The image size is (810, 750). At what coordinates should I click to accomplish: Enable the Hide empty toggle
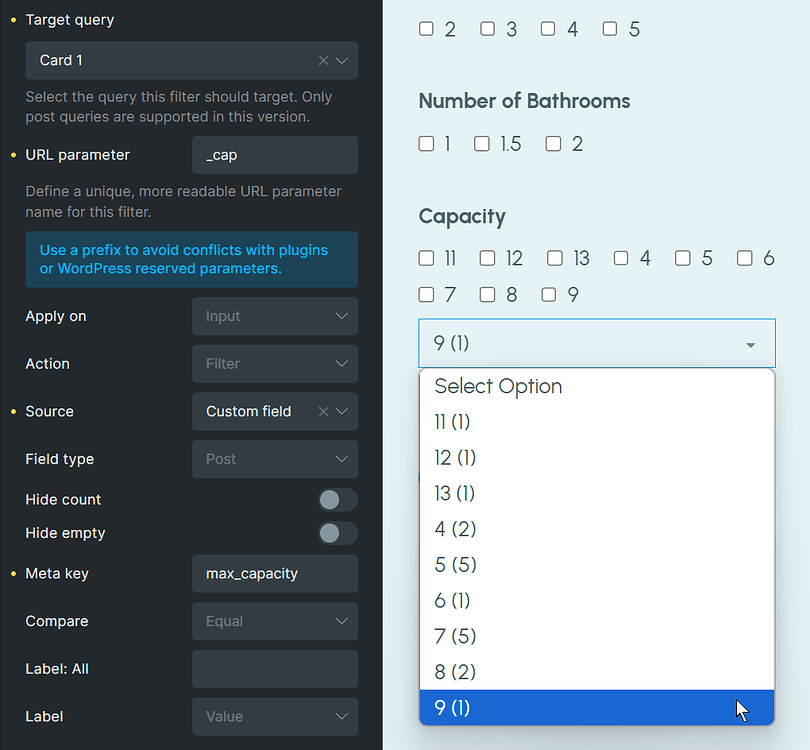(337, 533)
